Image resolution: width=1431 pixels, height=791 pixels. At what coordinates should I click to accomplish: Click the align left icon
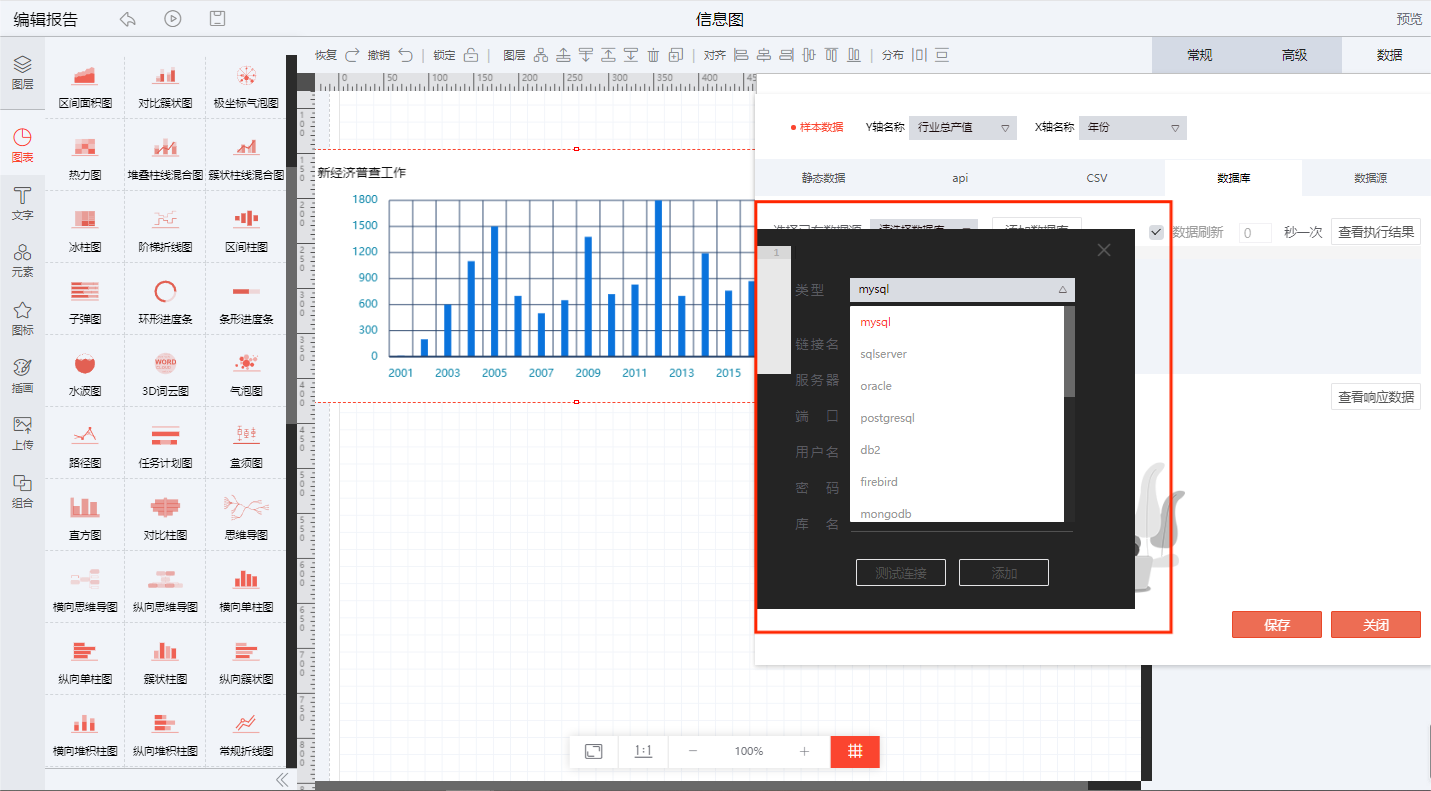coord(741,55)
